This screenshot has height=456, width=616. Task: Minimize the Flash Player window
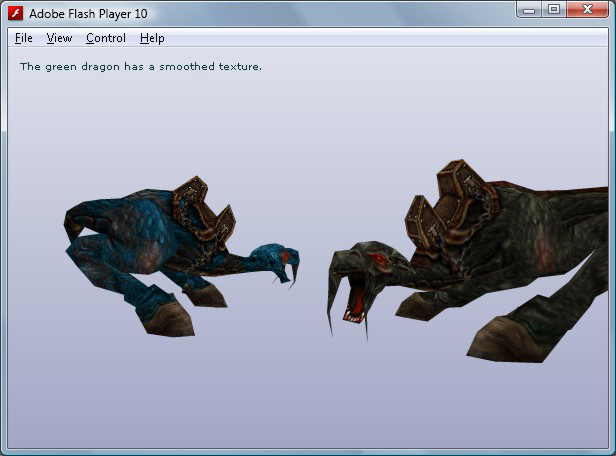(x=529, y=10)
